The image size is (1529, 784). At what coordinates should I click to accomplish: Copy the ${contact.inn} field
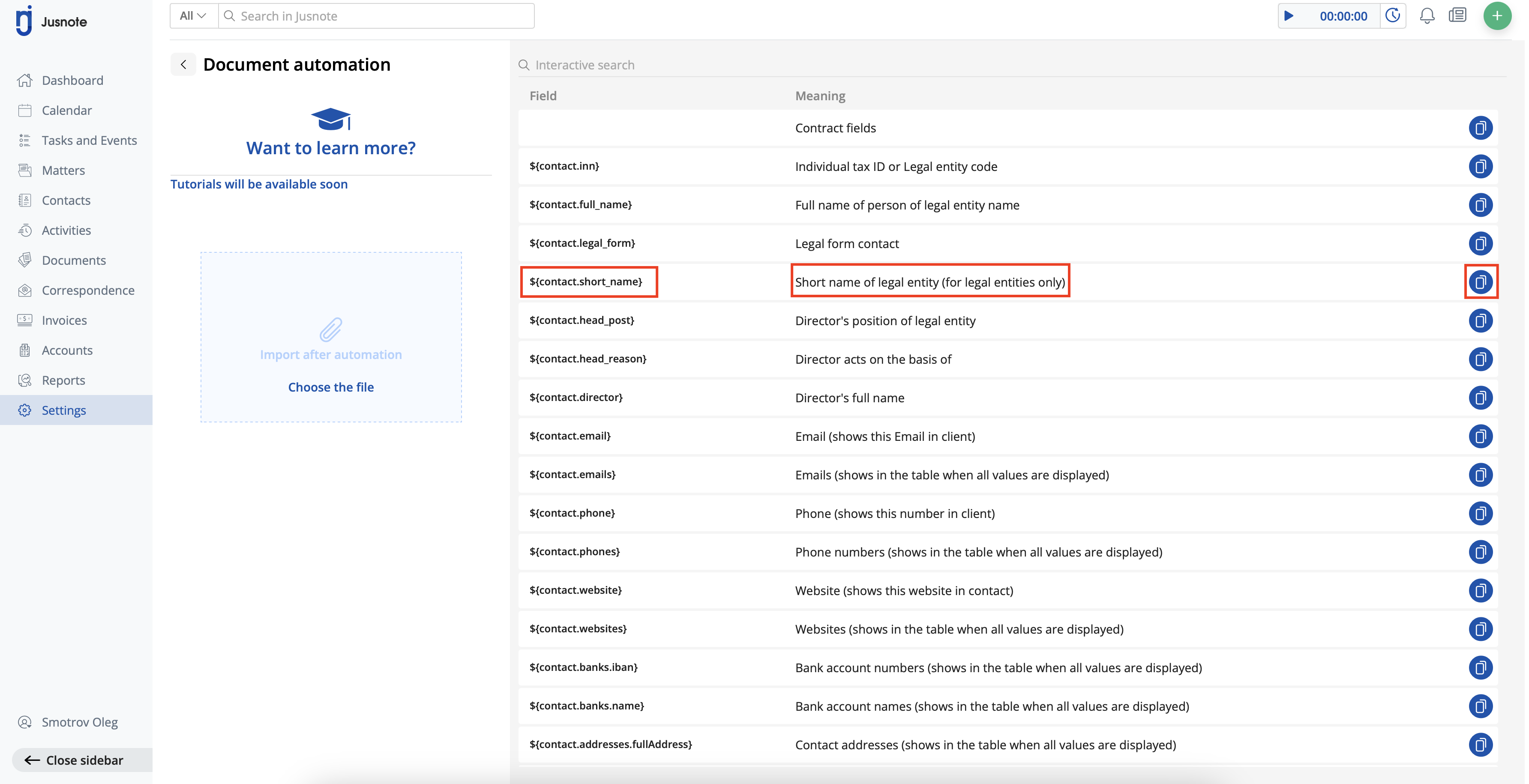(x=1480, y=166)
